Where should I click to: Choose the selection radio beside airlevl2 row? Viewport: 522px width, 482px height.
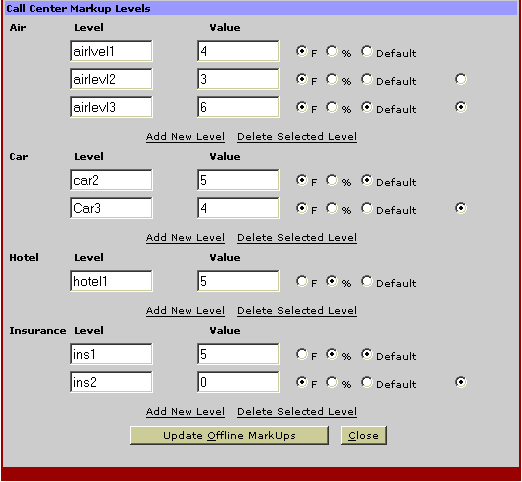click(x=461, y=79)
